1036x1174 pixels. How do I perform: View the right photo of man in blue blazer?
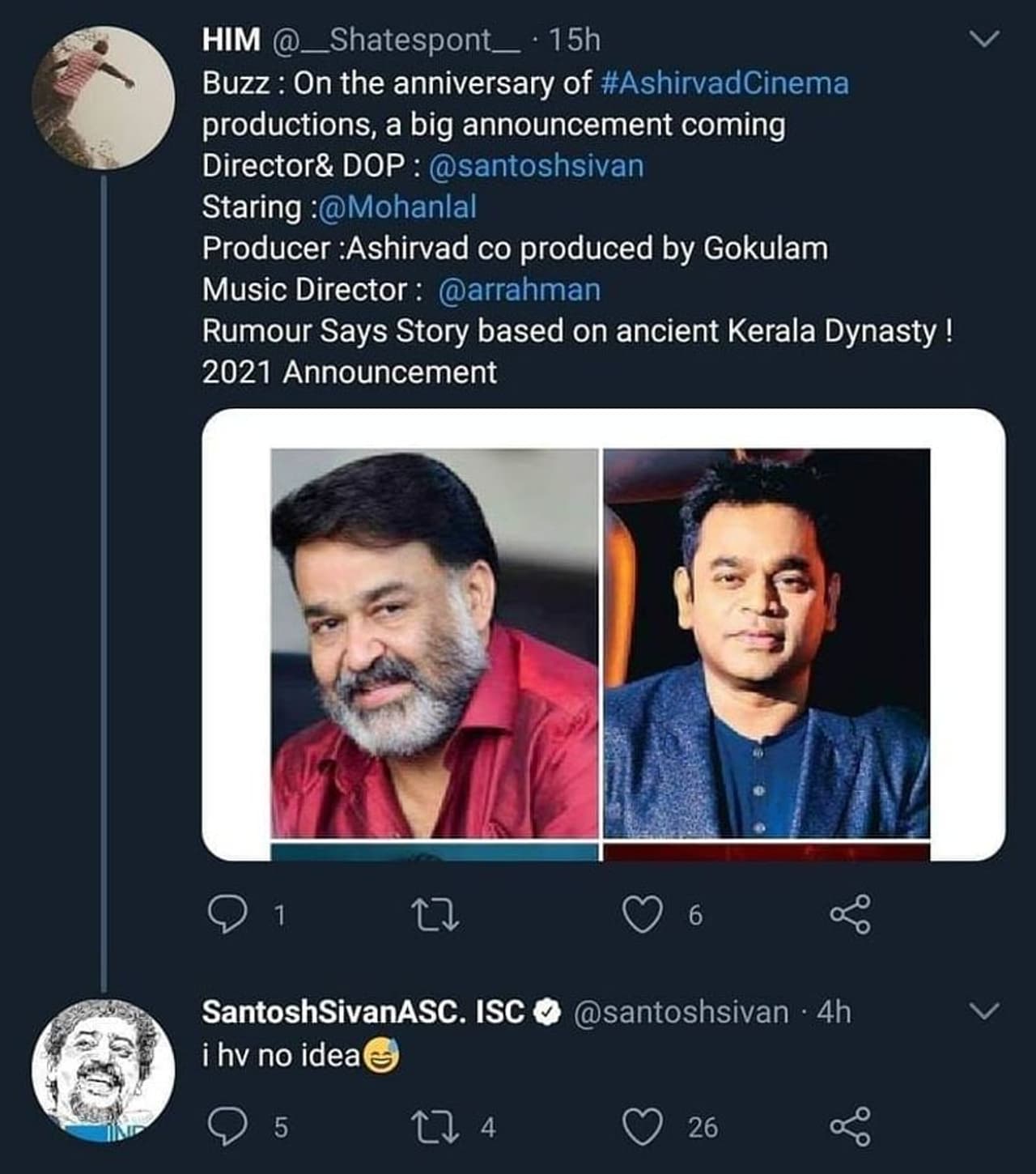766,643
